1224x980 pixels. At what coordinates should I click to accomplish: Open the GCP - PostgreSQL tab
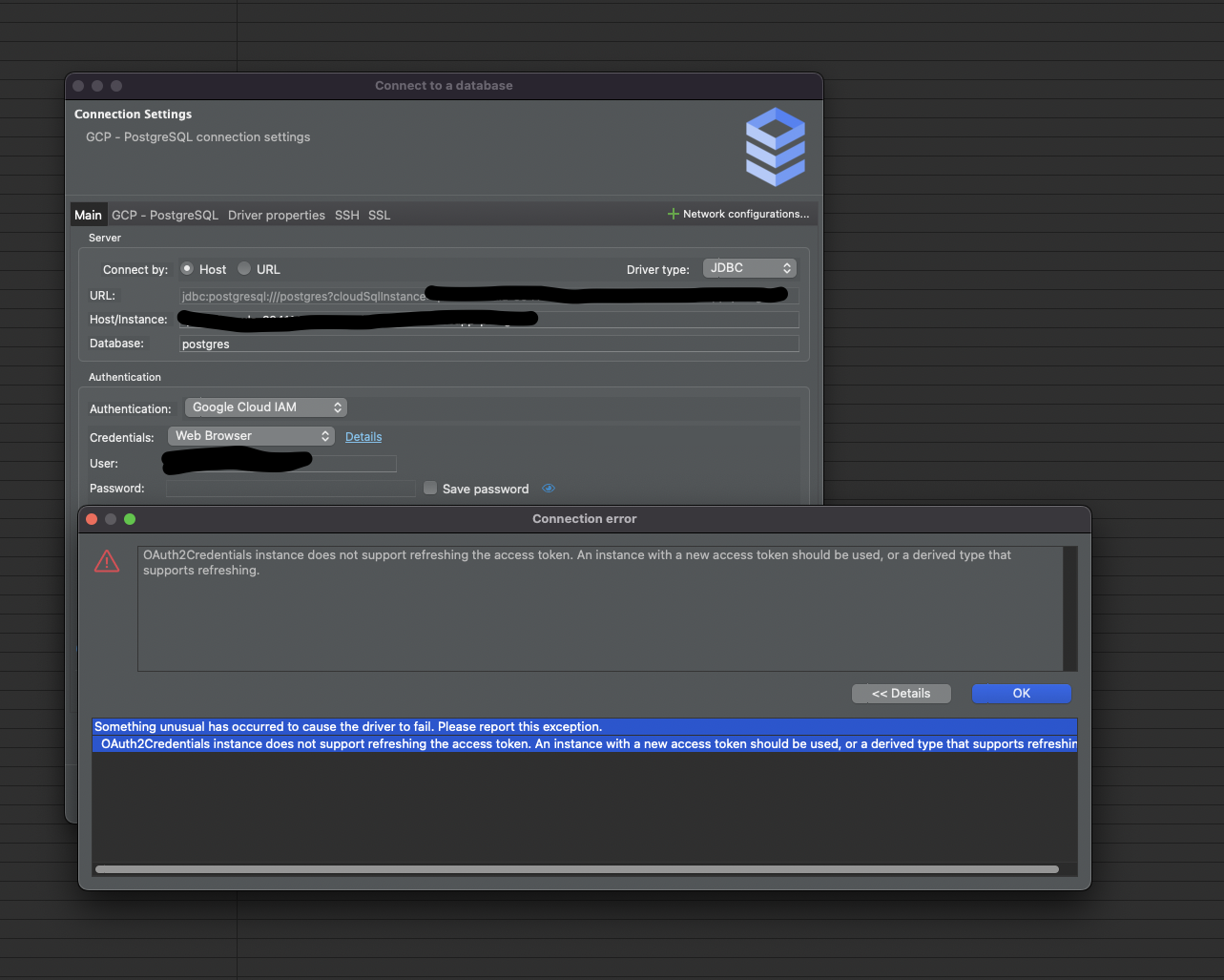[x=164, y=215]
